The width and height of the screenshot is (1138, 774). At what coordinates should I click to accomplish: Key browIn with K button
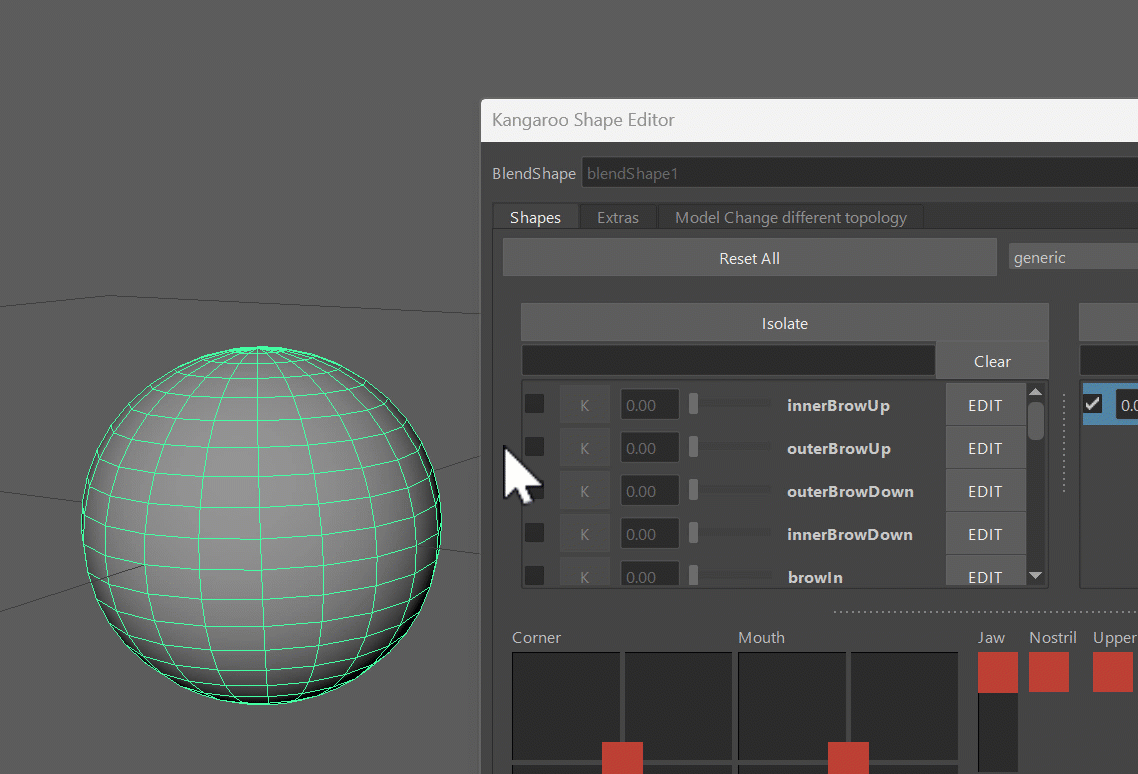point(584,574)
